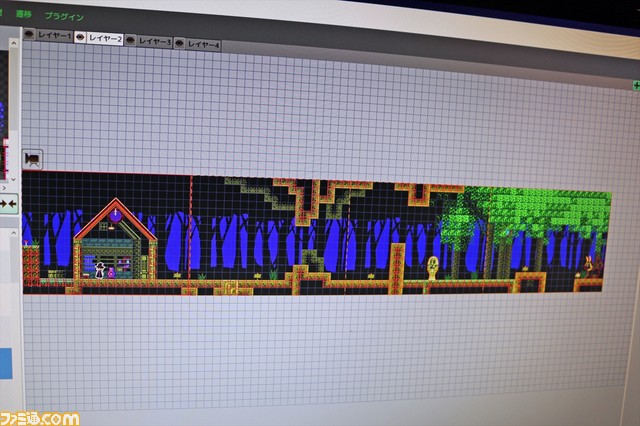Click the camera icon above the scene
This screenshot has height=426, width=640.
point(32,159)
